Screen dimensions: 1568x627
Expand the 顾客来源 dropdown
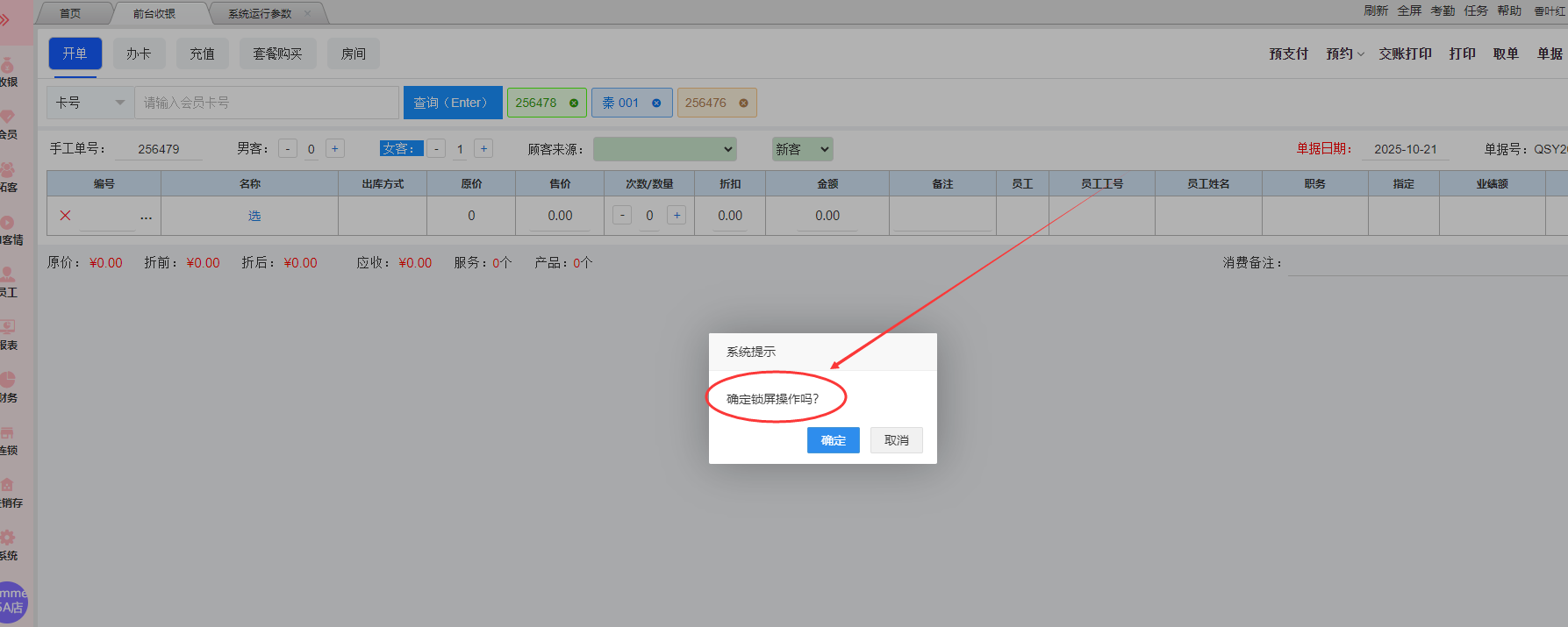(x=664, y=149)
